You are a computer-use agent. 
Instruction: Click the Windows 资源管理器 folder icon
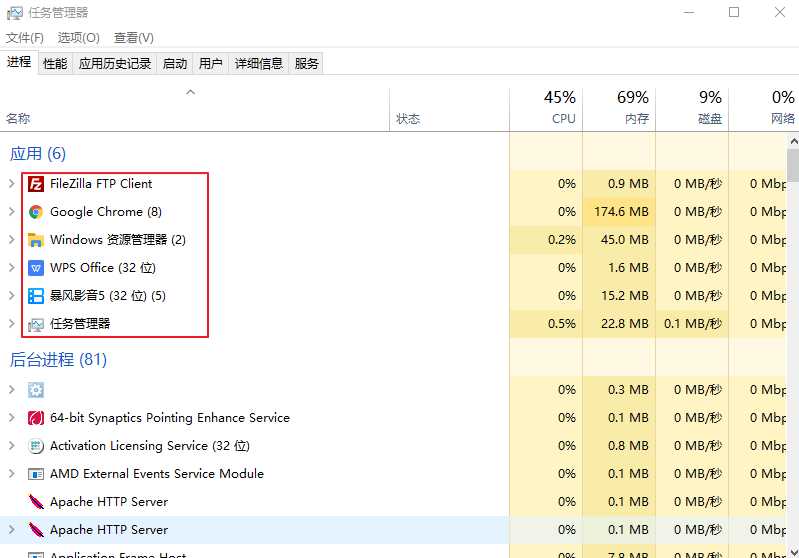click(x=36, y=240)
